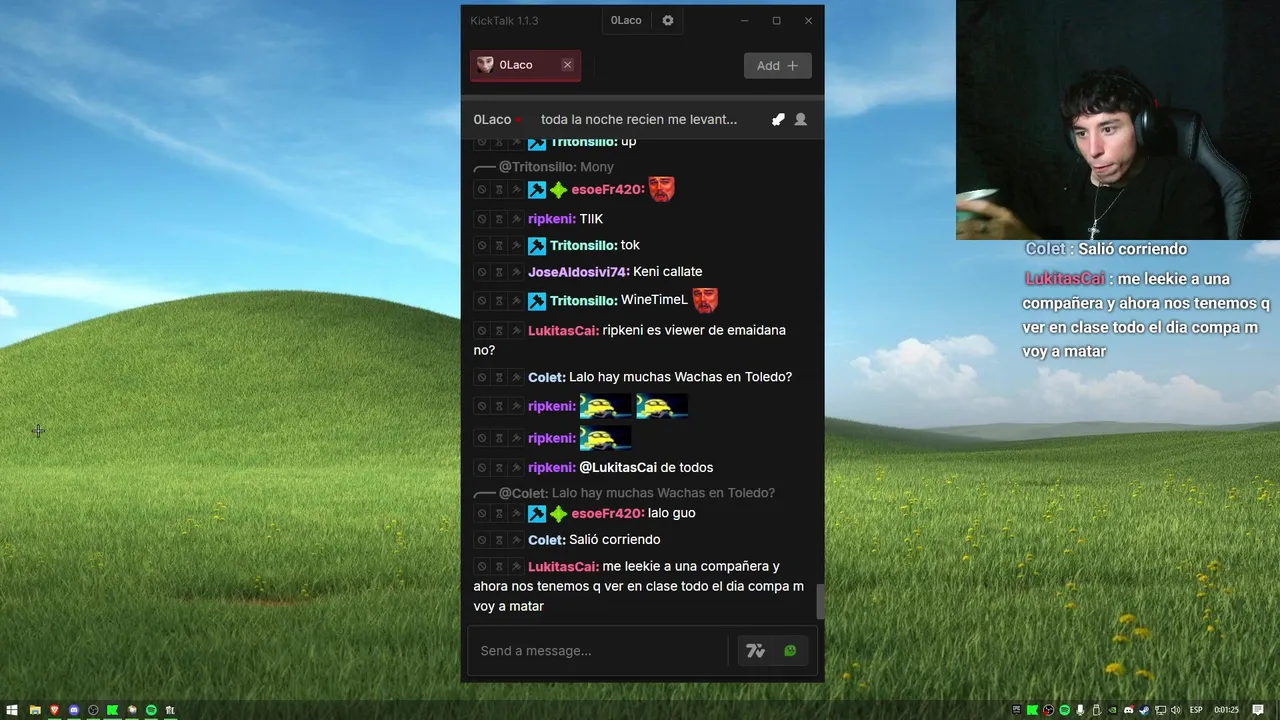The image size is (1280, 720).
Task: Timeout hourglass on JoseAldosivi74 message
Action: pyautogui.click(x=499, y=272)
